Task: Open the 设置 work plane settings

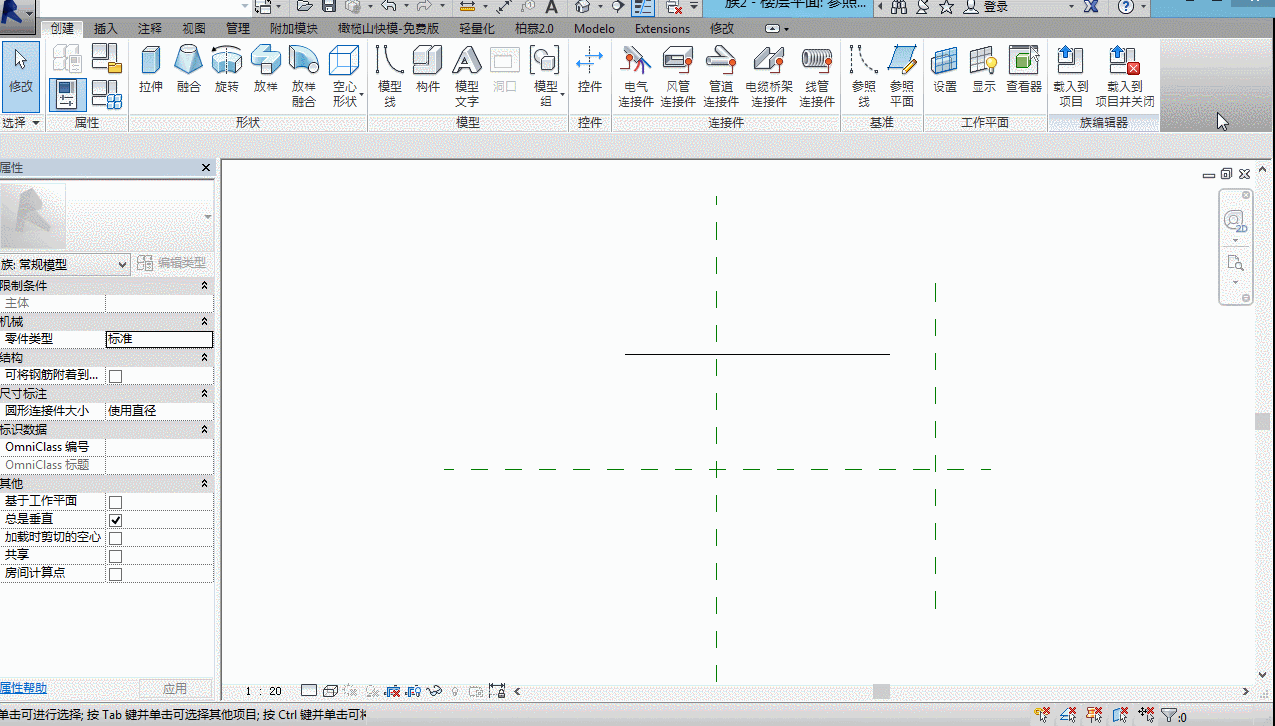Action: pos(945,69)
